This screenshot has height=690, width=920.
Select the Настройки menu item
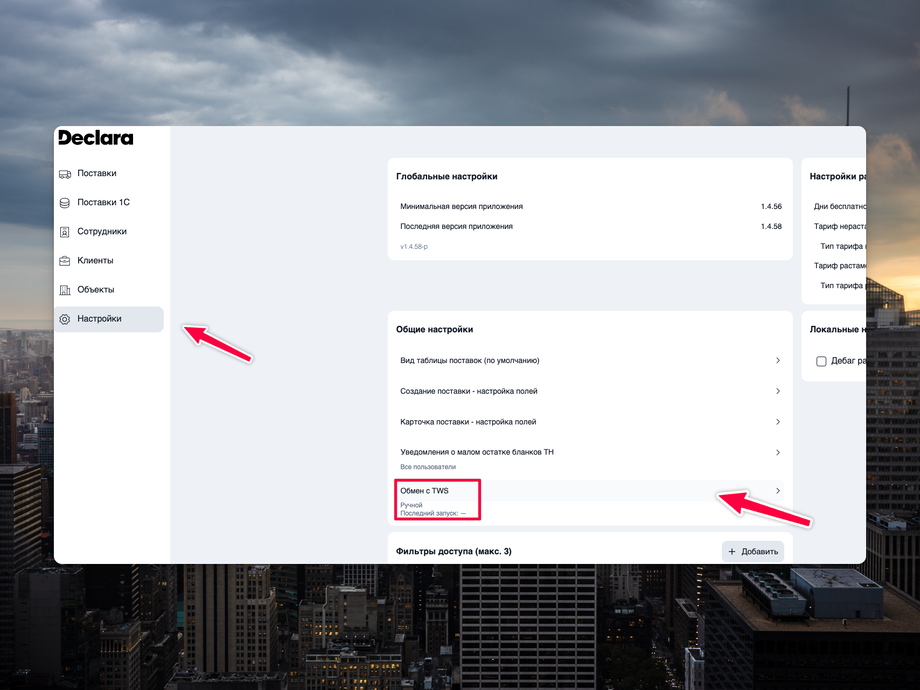point(109,319)
